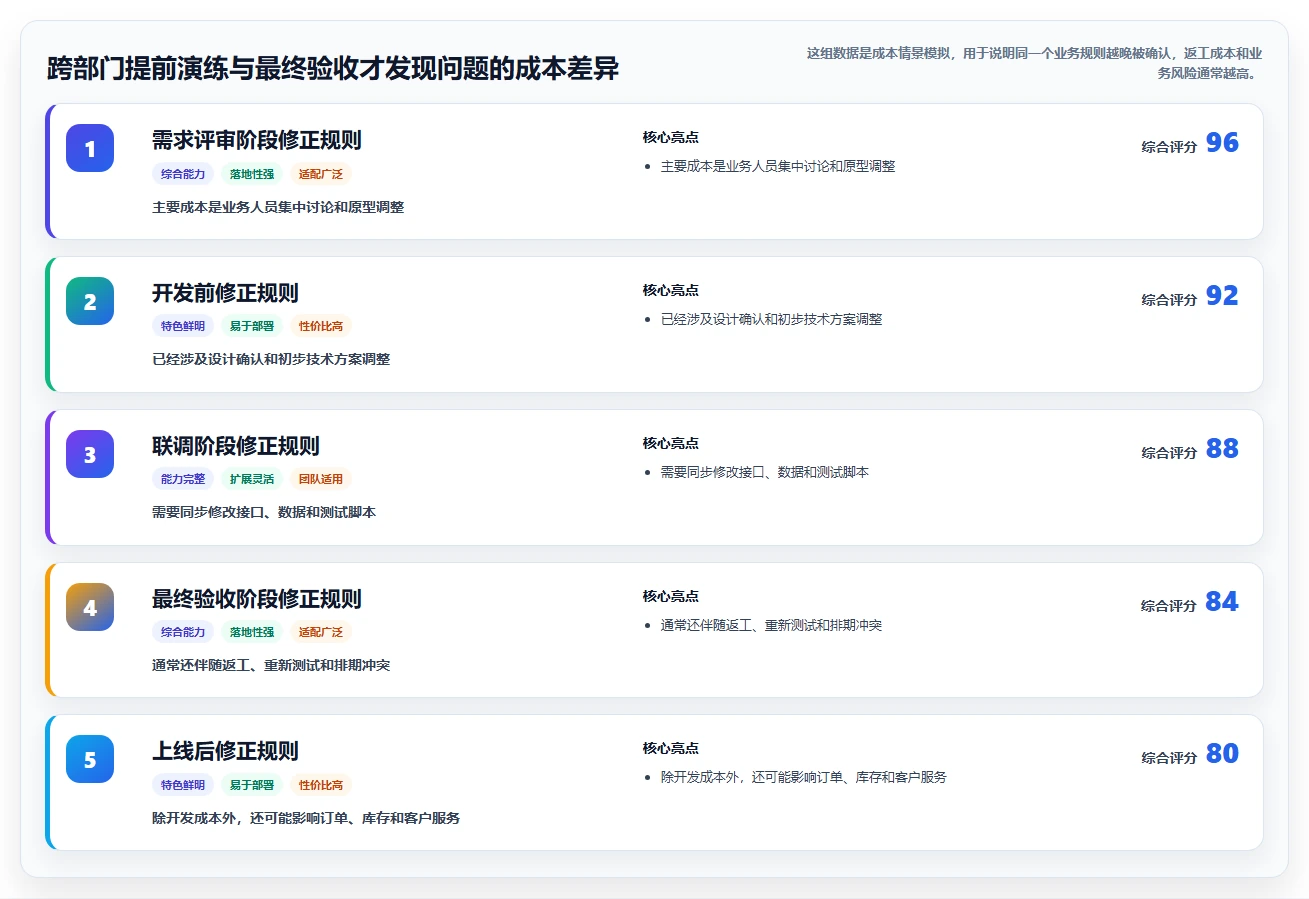This screenshot has height=899, width=1309.
Task: Click 综合评分 label beside score 88
Action: (x=1169, y=453)
